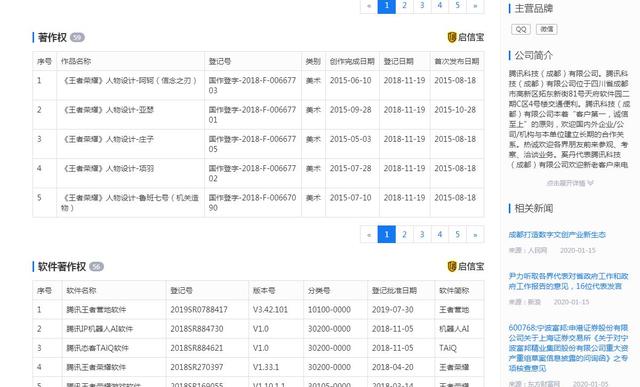640x387 pixels.
Task: Click the 主营品牌 sidebar heading
Action: click(533, 9)
